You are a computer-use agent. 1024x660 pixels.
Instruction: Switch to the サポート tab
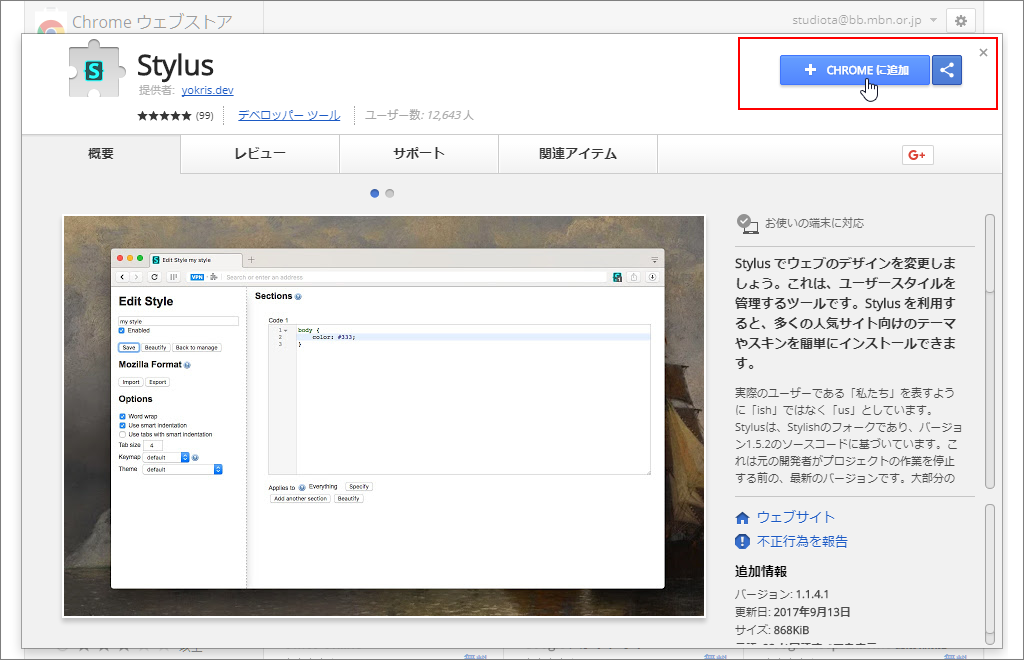point(419,153)
